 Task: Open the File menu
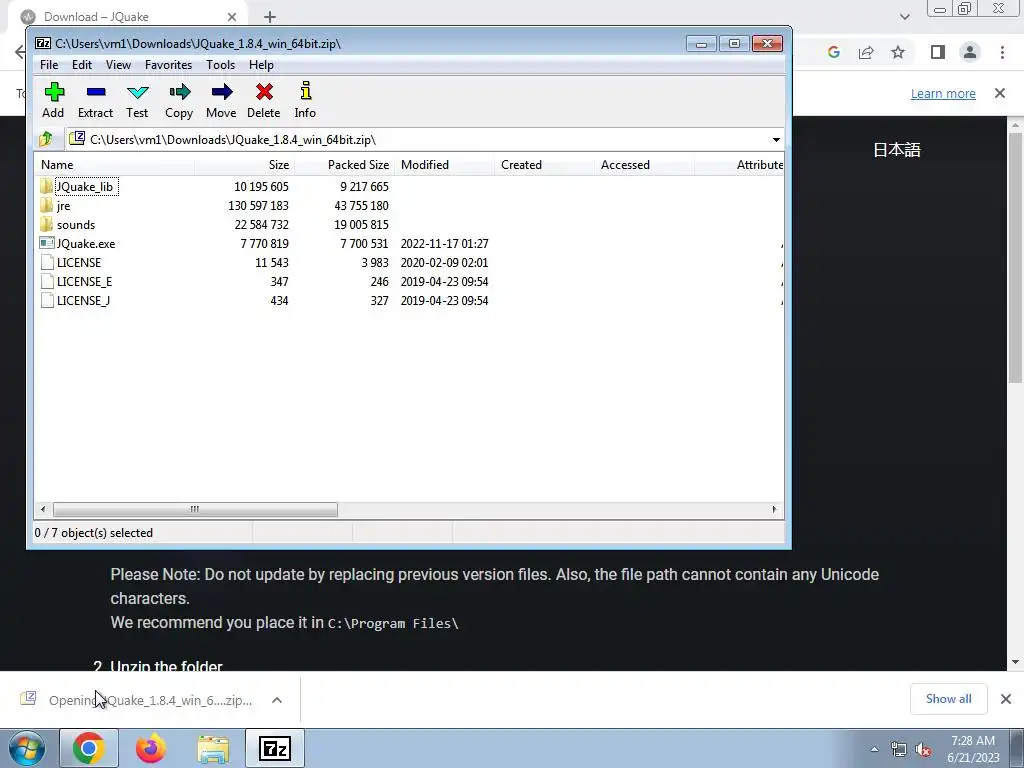49,65
